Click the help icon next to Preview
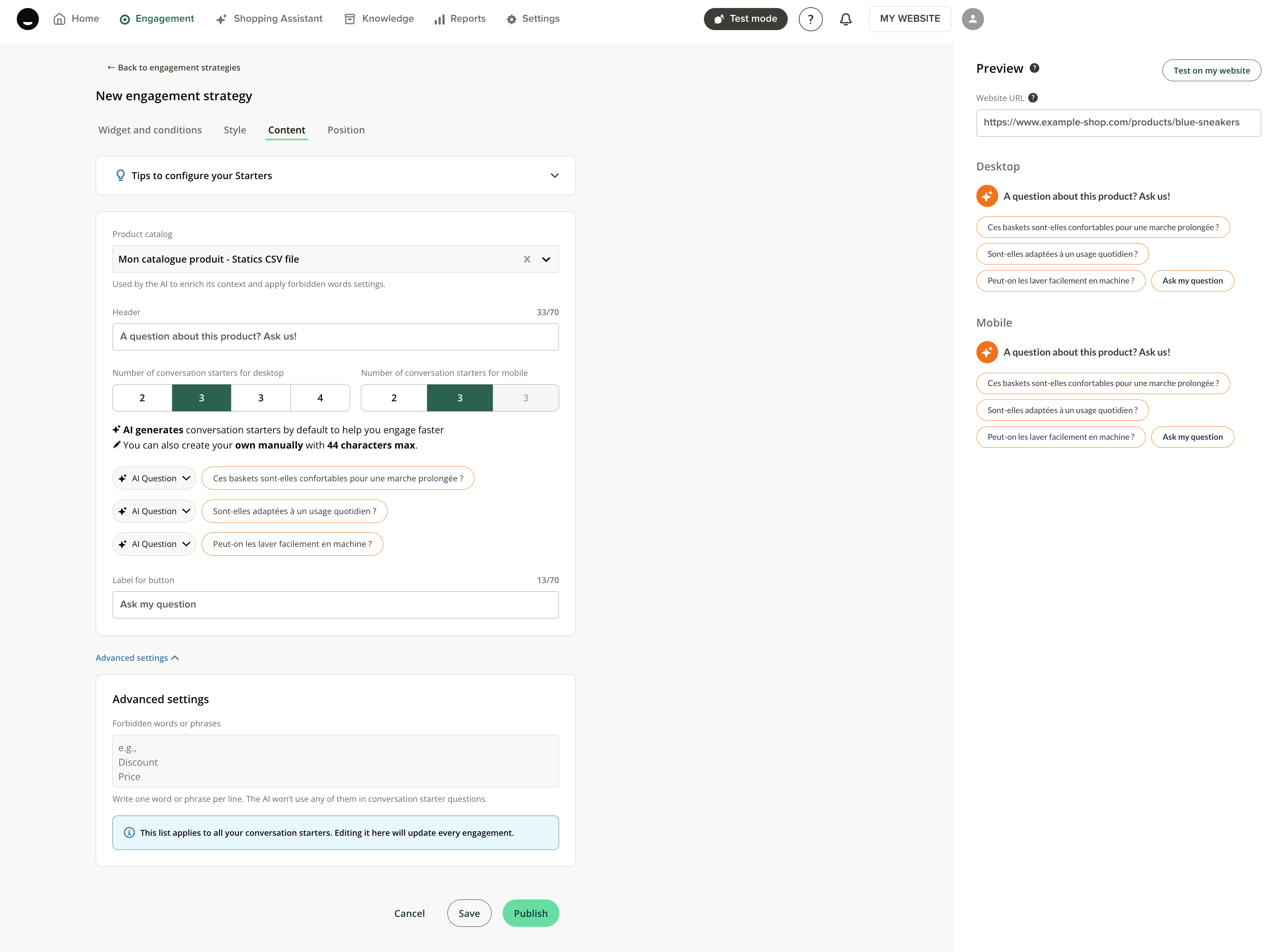Screen dimensions: 1279x952 click(1035, 68)
